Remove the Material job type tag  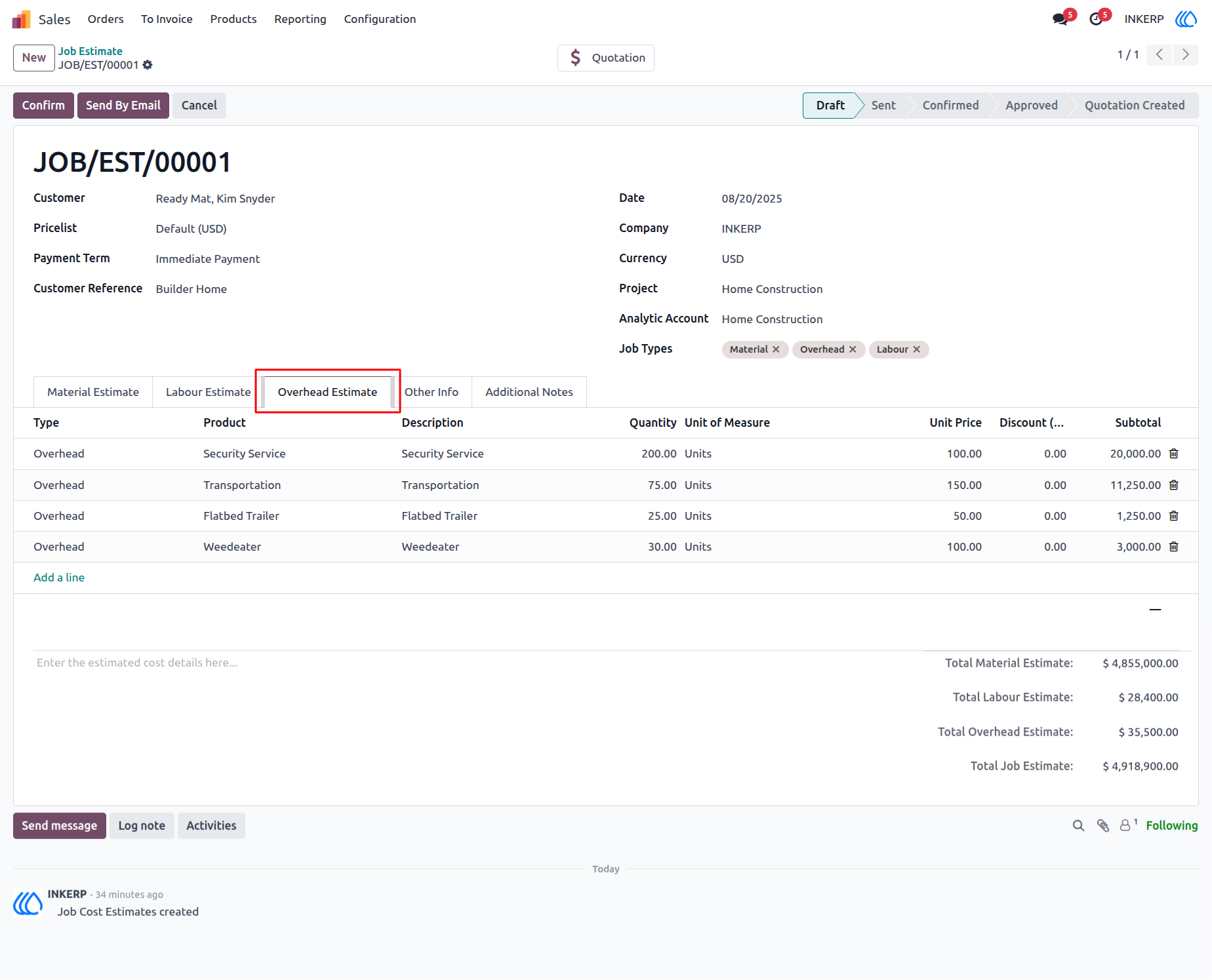[x=776, y=349]
